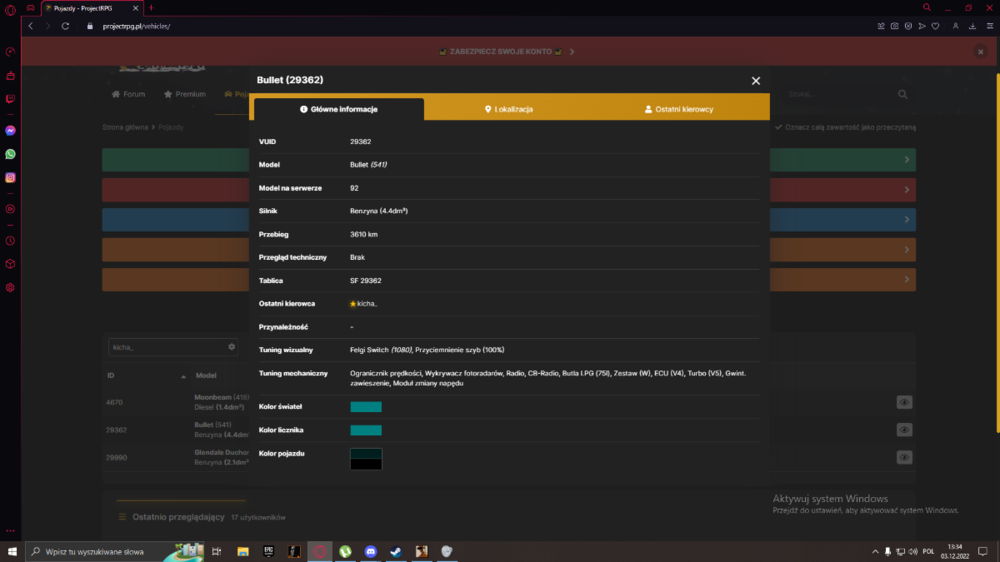Open the Downloads icon in toolbar
The height and width of the screenshot is (562, 1000).
[973, 26]
